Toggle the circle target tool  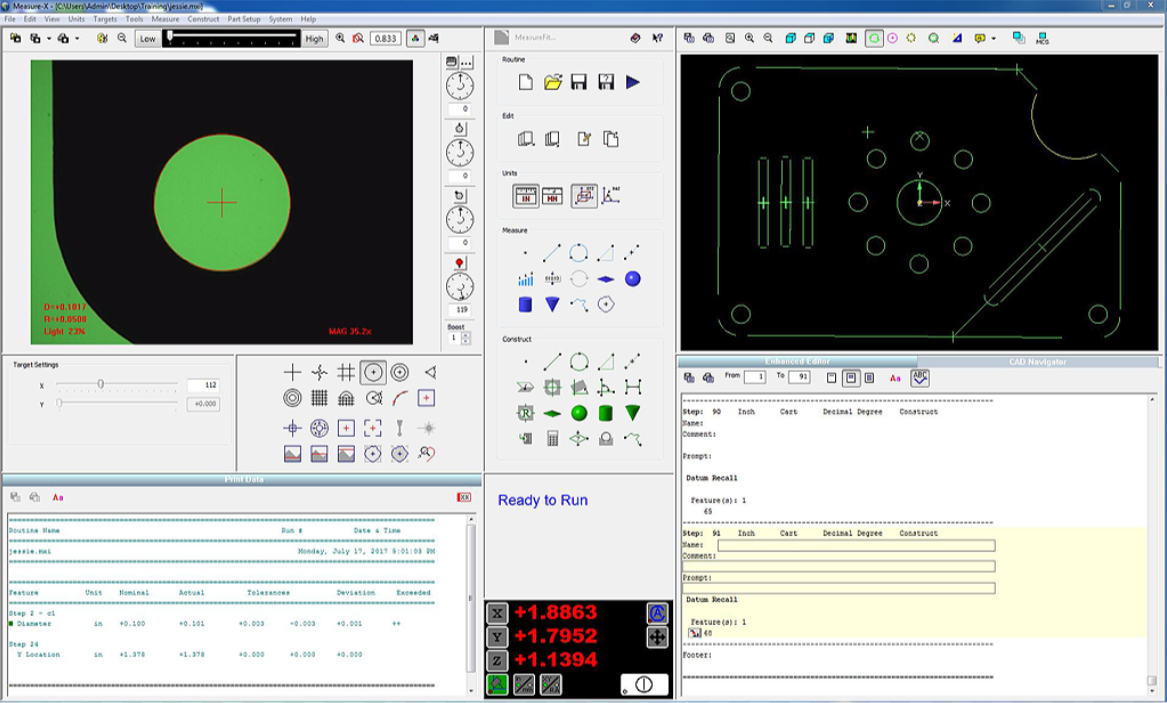point(373,372)
